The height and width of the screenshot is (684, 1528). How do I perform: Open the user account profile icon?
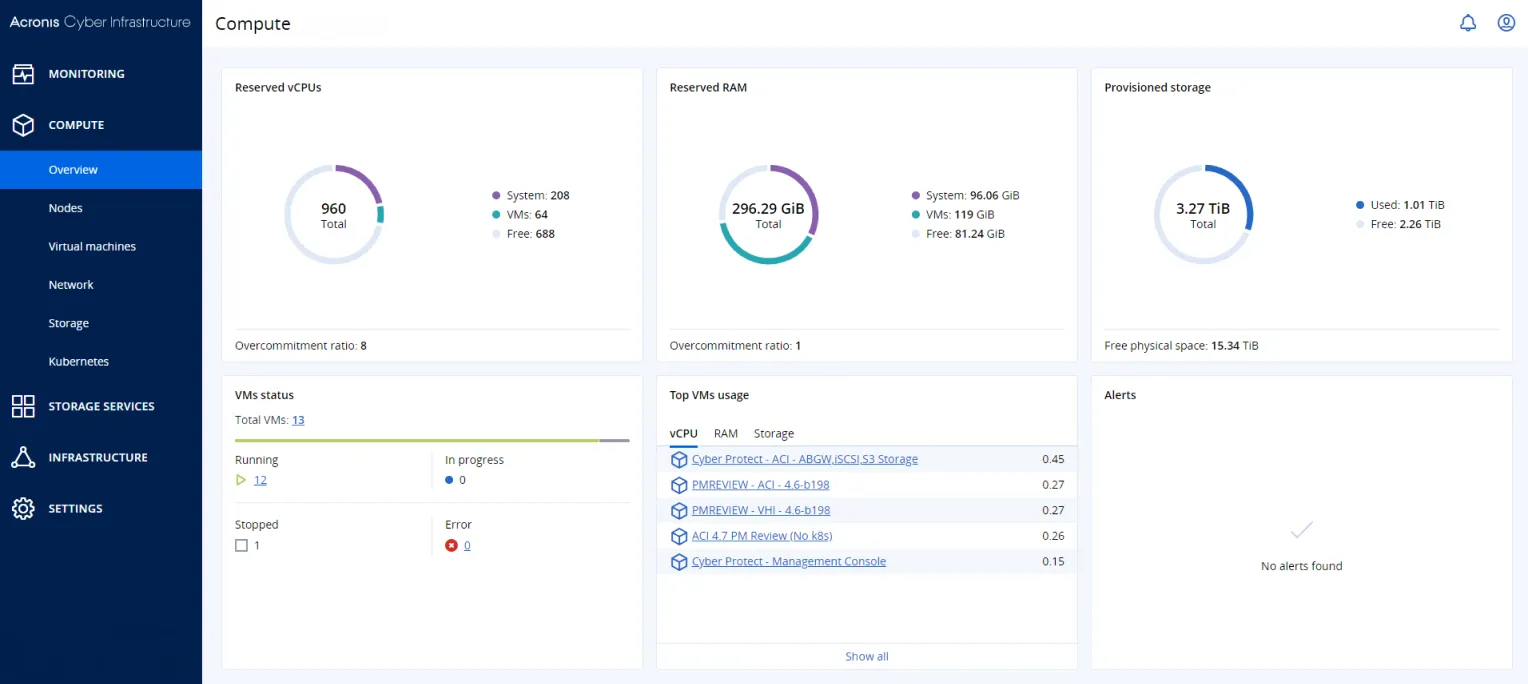pyautogui.click(x=1505, y=23)
